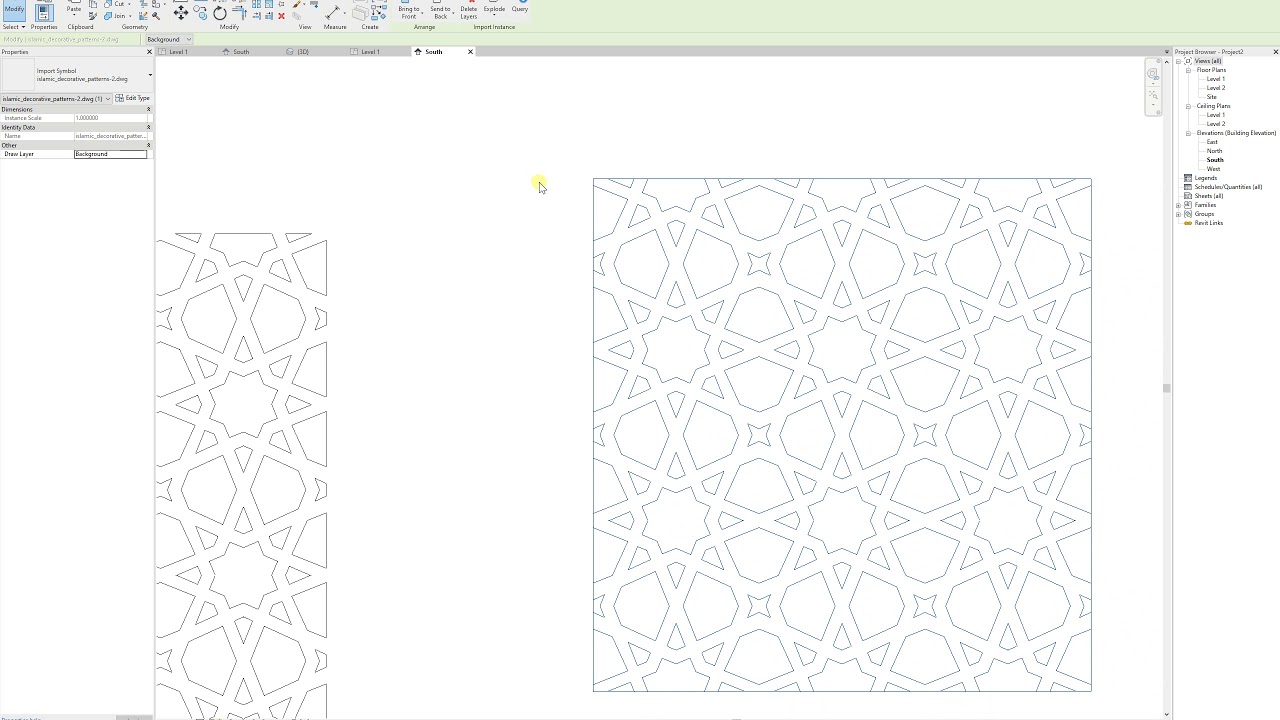This screenshot has height=720, width=1280.
Task: Expand the Groups node
Action: pyautogui.click(x=1179, y=214)
